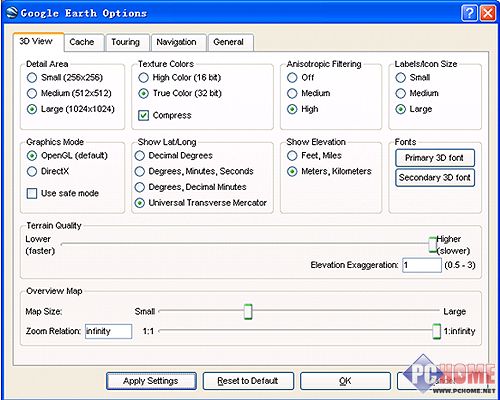
Task: Click the Map Size slider handle
Action: click(248, 312)
